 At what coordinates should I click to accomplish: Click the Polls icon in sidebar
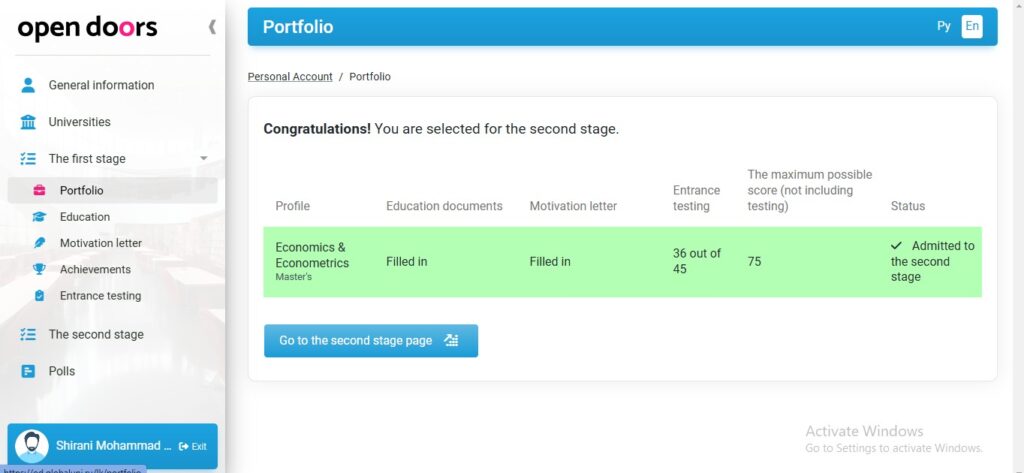tap(27, 371)
